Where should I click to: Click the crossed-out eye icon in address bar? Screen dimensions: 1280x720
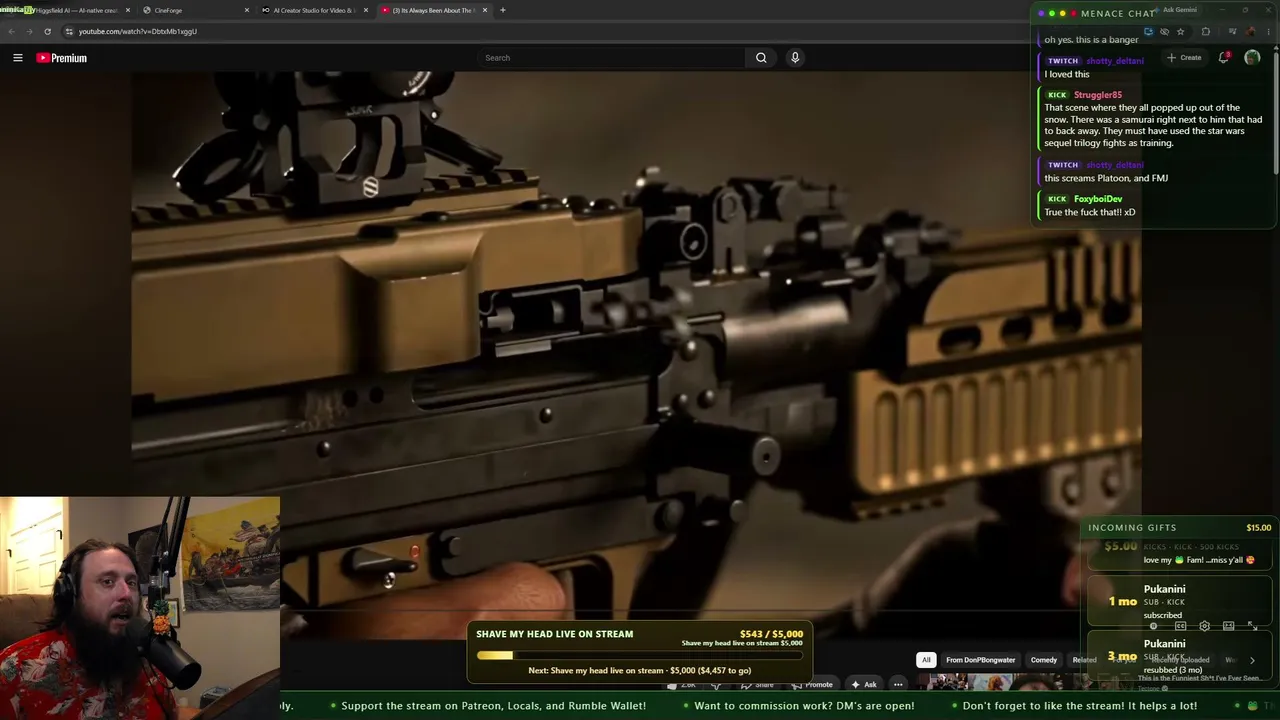tap(1165, 31)
